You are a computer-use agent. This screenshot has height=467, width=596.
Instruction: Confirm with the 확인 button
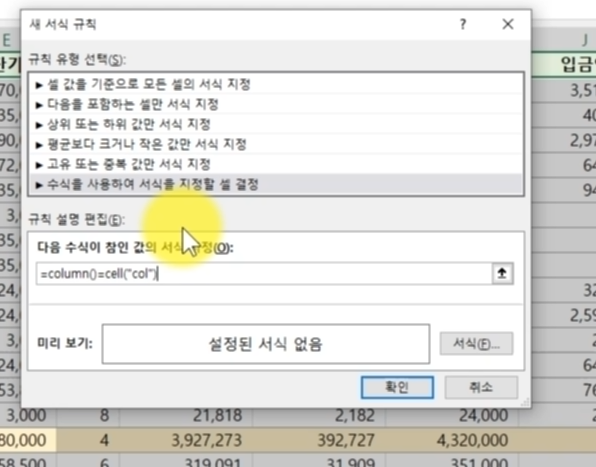[397, 388]
